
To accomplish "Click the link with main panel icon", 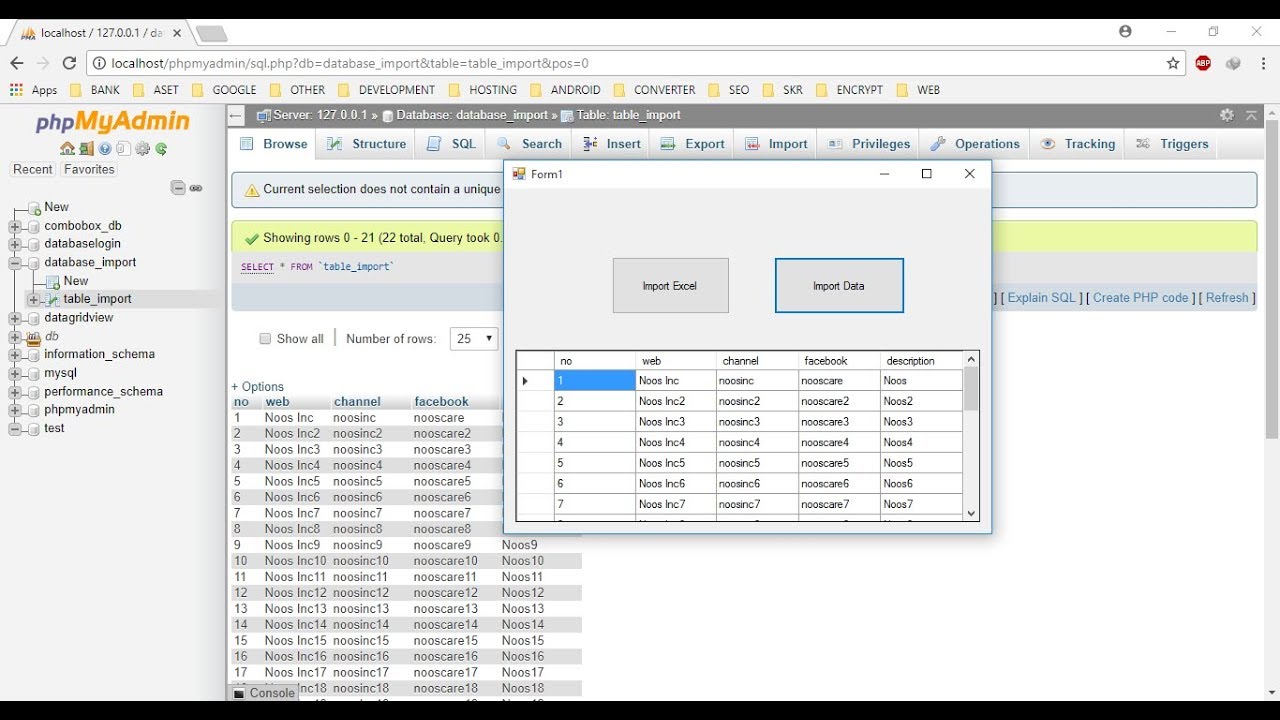I will click(196, 187).
